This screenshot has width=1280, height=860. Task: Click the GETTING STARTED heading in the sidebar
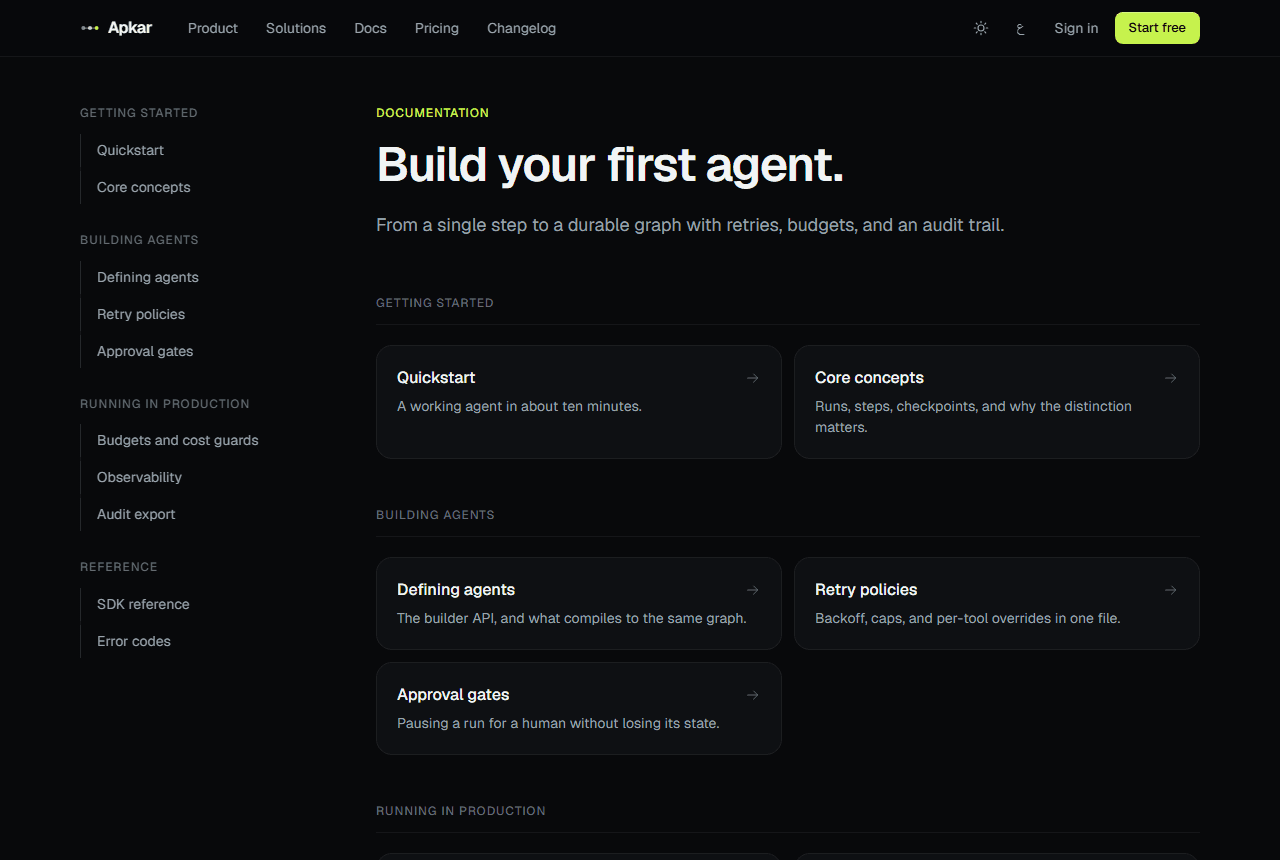(139, 113)
